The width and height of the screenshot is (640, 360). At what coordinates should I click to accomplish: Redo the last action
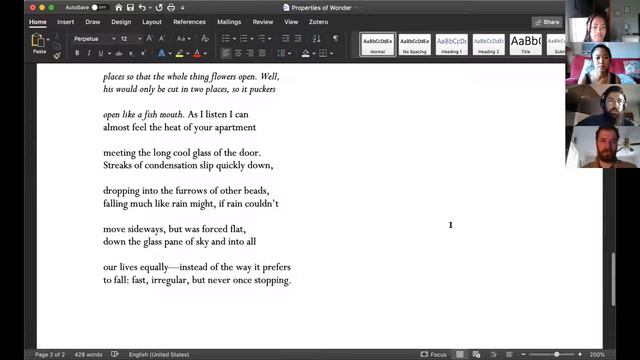(159, 7)
